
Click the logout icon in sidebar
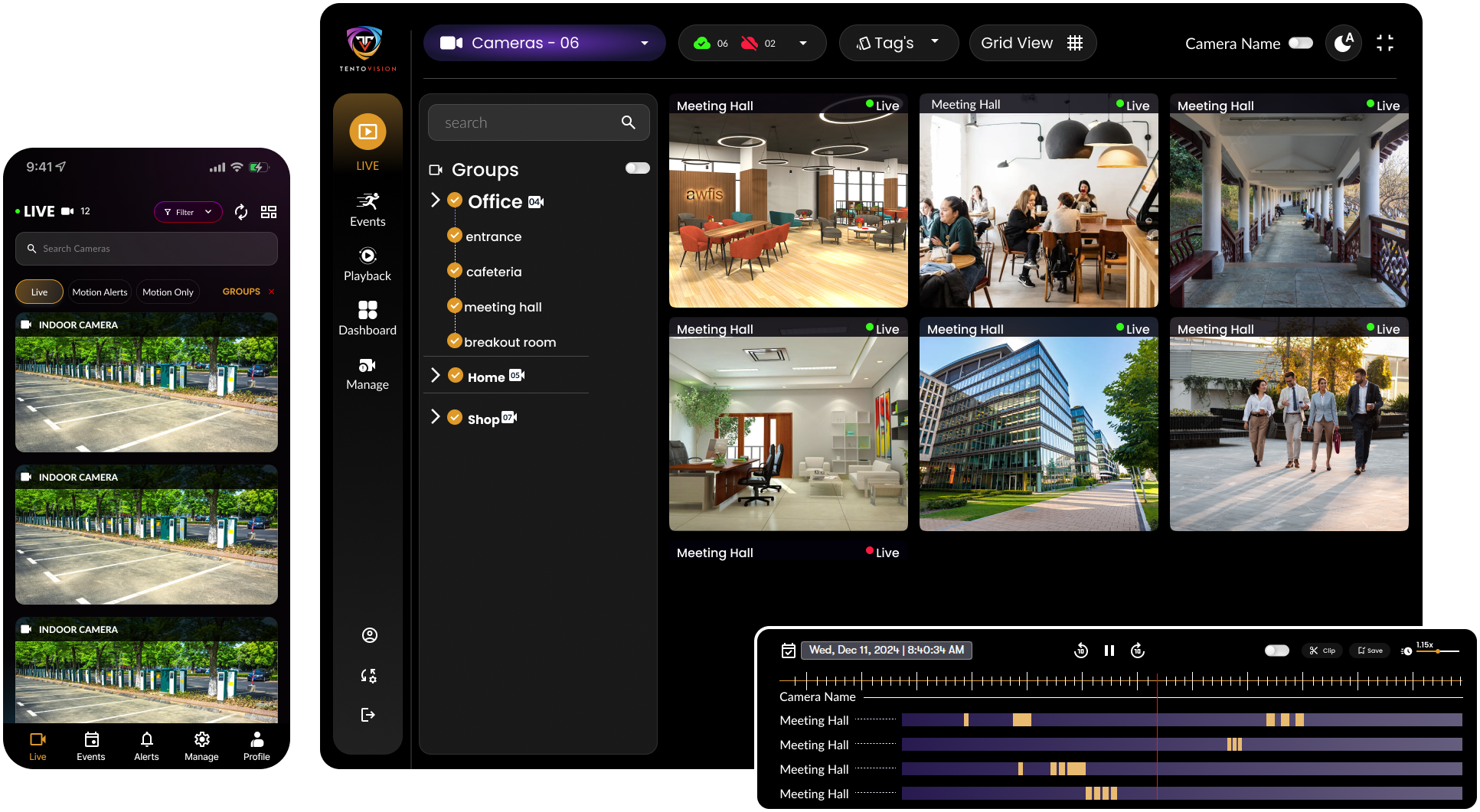pos(368,715)
